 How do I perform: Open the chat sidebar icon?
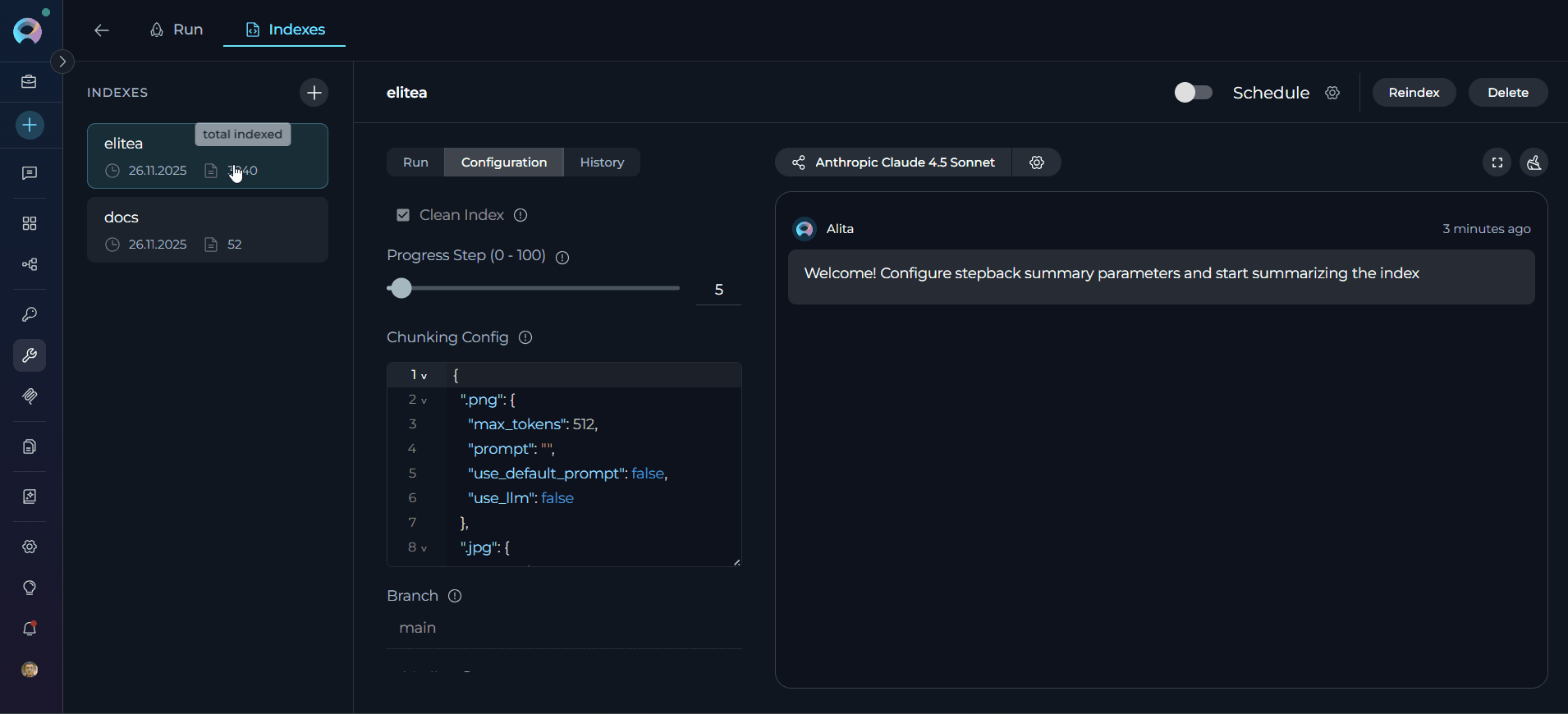point(30,173)
